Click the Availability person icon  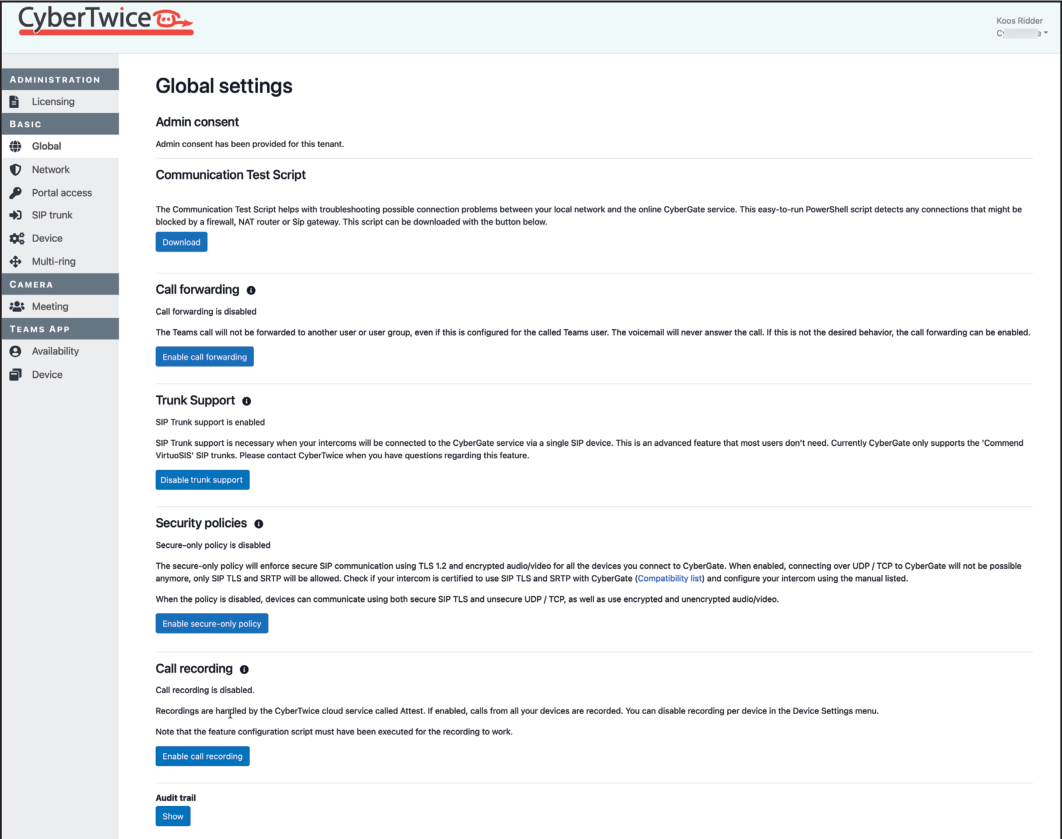(16, 351)
